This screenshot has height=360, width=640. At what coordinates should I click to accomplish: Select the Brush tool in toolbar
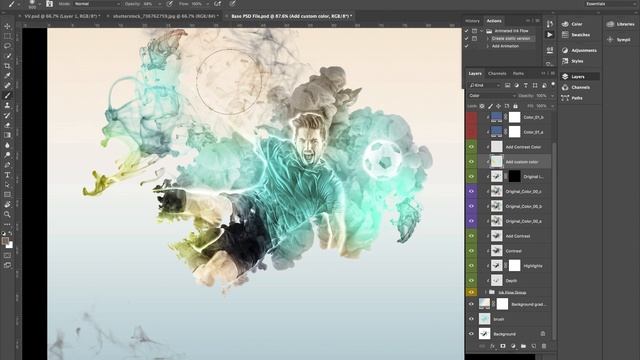(x=7, y=96)
